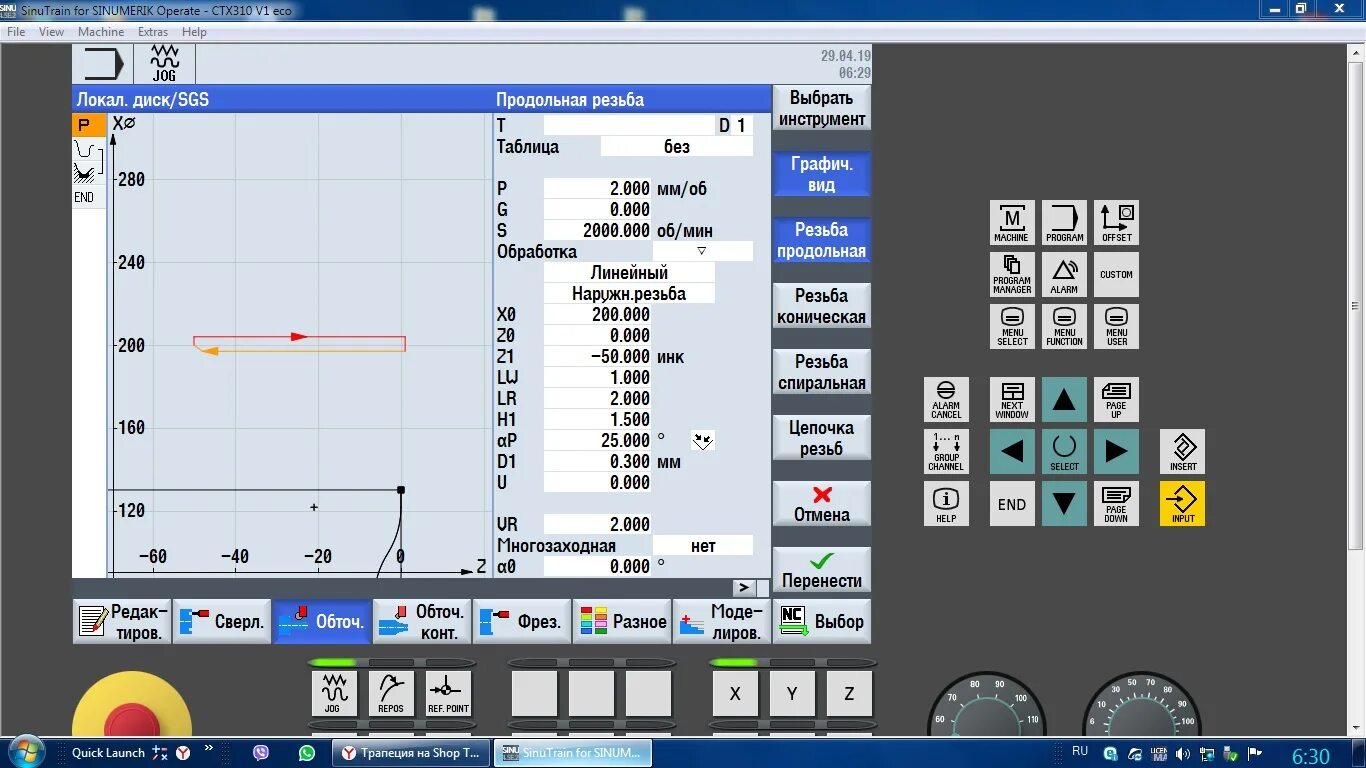The height and width of the screenshot is (768, 1366).
Task: Open the Machine menu
Action: [101, 32]
